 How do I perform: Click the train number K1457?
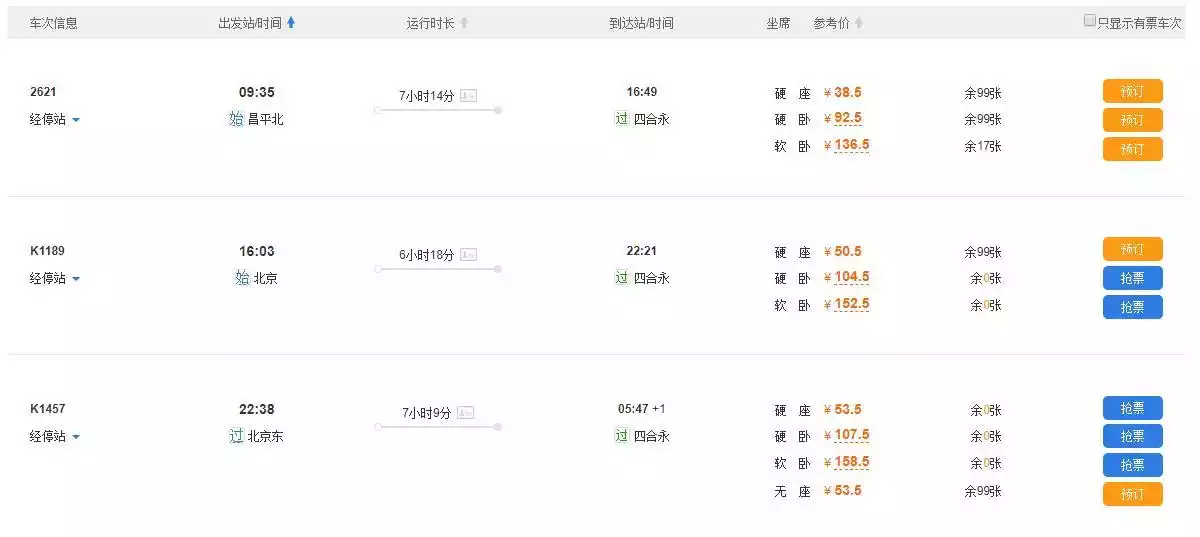tap(47, 409)
